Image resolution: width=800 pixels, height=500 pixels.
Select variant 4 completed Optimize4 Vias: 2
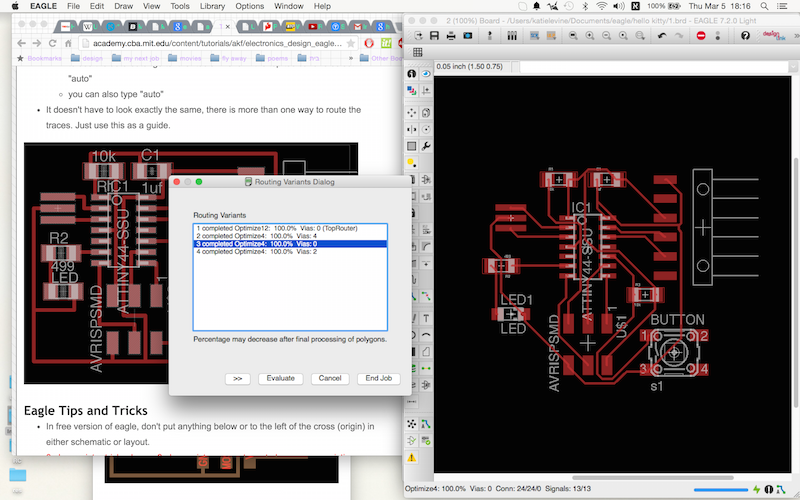pos(290,252)
